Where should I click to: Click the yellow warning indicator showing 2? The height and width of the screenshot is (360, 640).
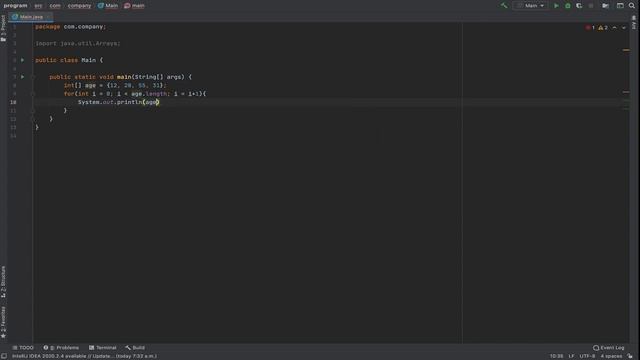tap(603, 27)
